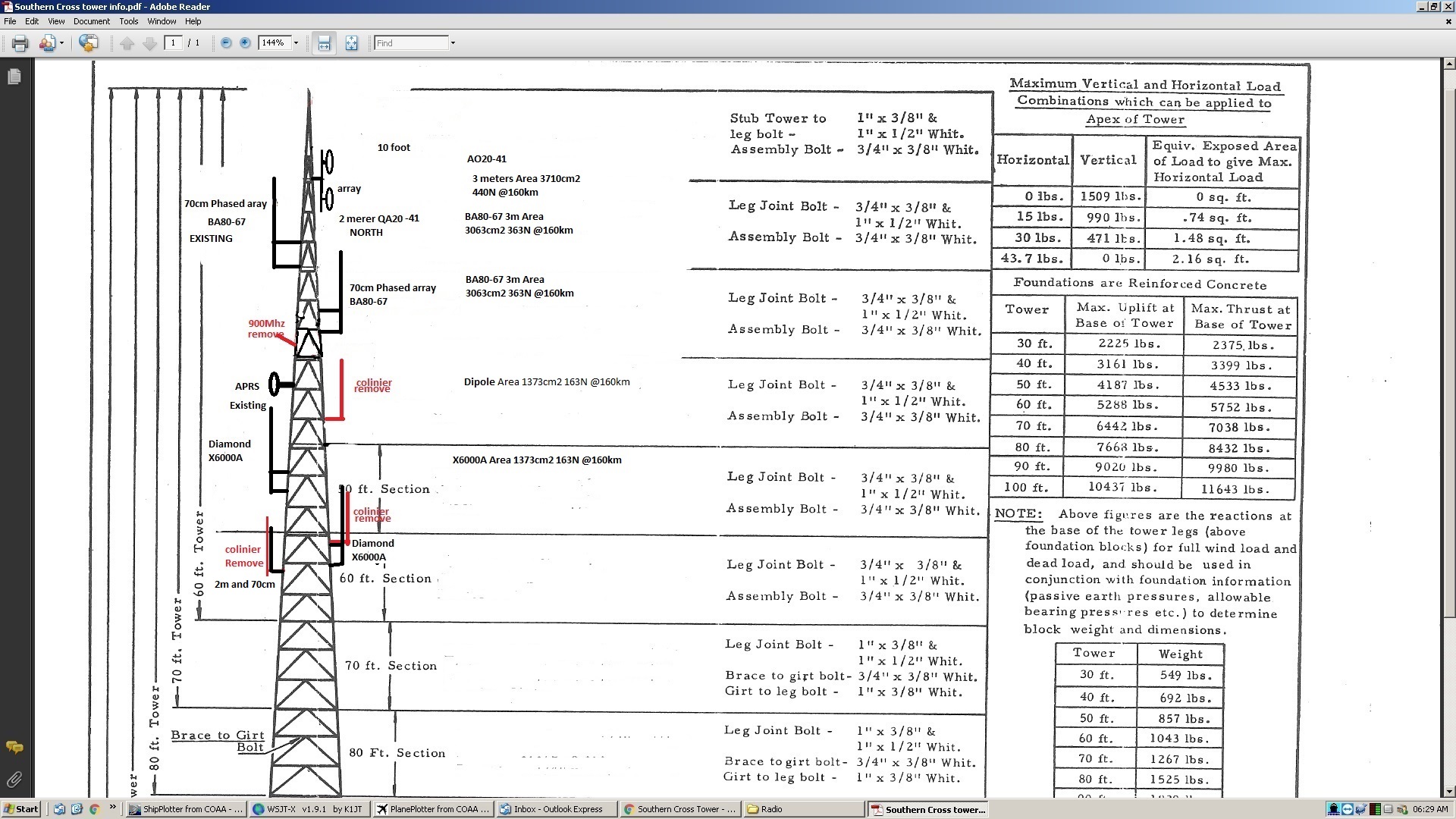This screenshot has width=1456, height=819.
Task: Switch to Inbox - Outlook Express taskbar button
Action: (x=556, y=809)
